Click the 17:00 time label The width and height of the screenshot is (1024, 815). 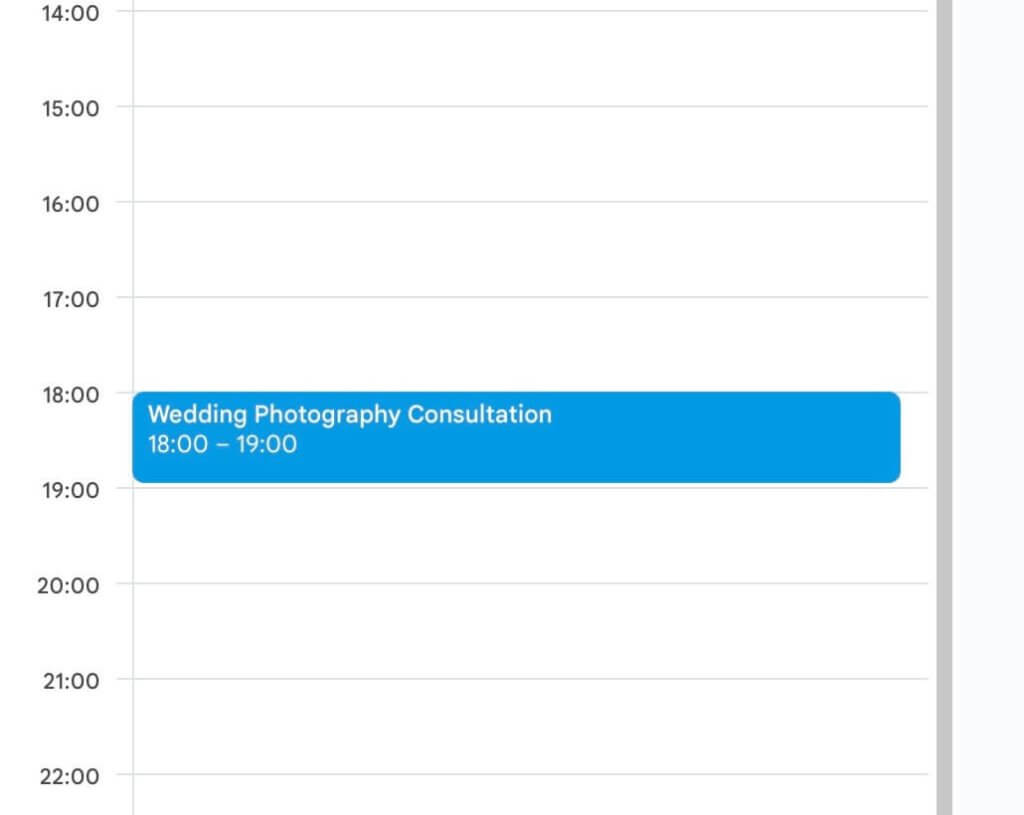[70, 299]
